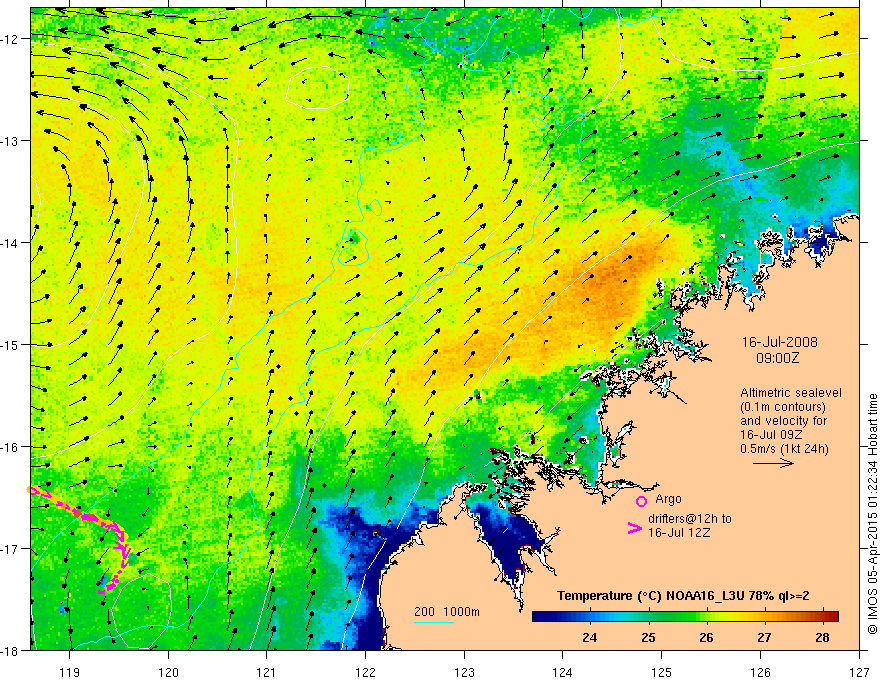Click the colorbar value 26
880x680 pixels.
707,637
